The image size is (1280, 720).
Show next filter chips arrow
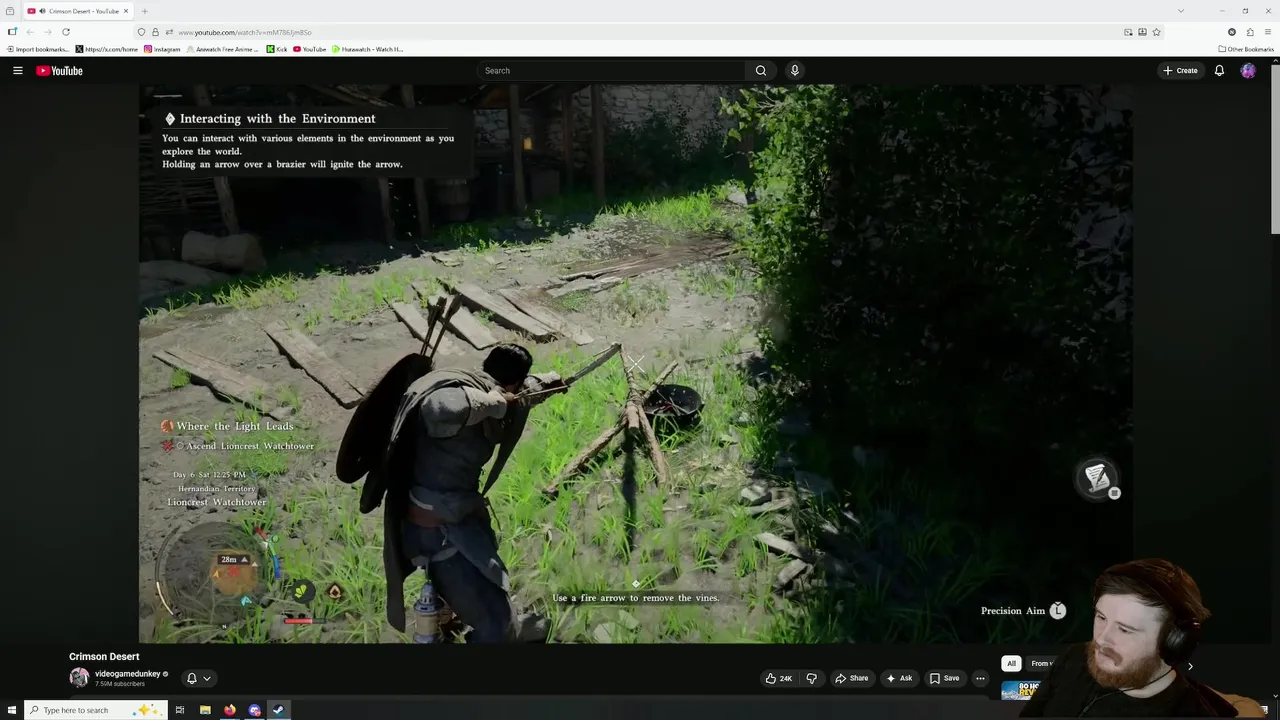(x=1190, y=666)
